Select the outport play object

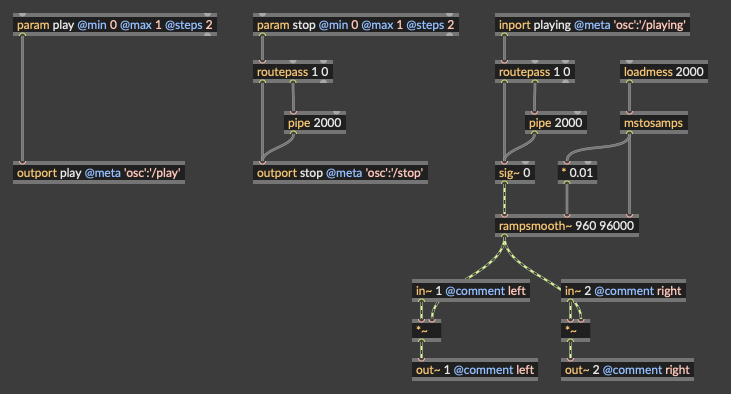click(99, 173)
